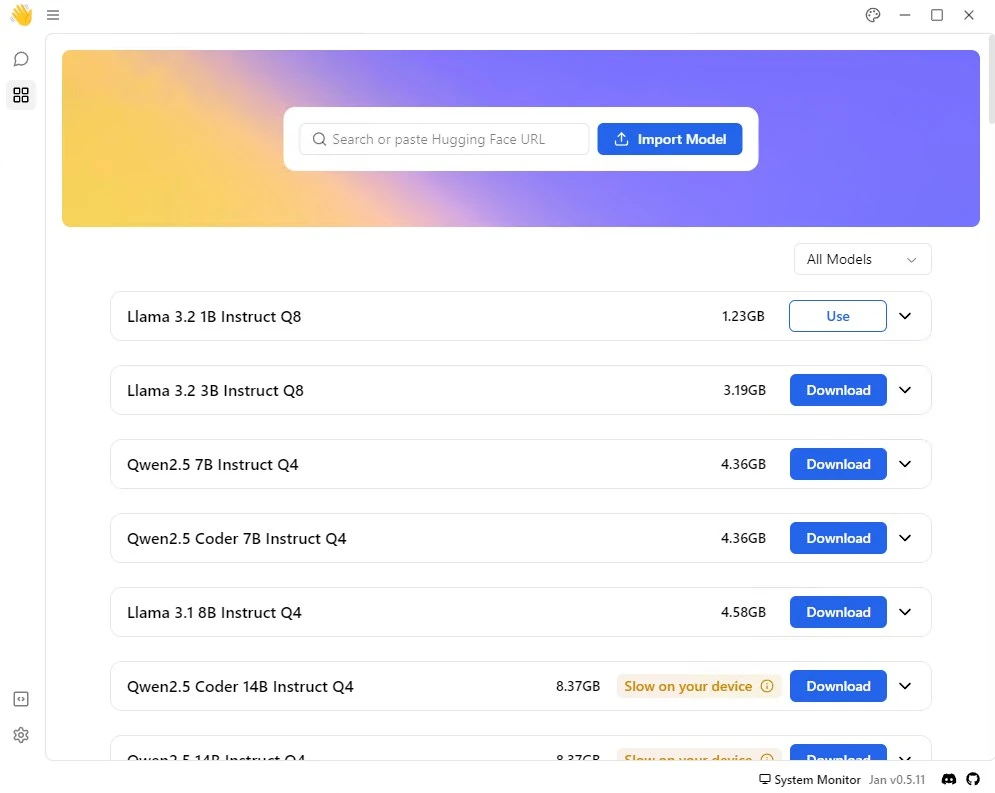995x793 pixels.
Task: Use the Llama 3.2 1B Instruct Q8 model
Action: 837,316
